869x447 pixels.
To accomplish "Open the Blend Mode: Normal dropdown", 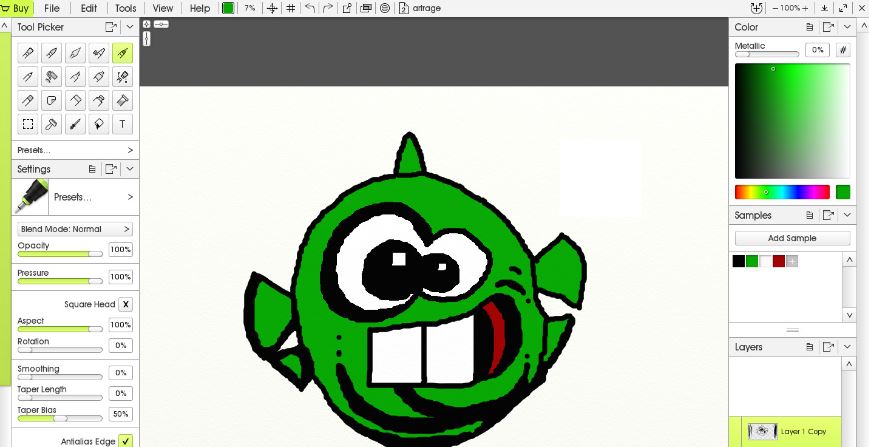I will (x=75, y=229).
